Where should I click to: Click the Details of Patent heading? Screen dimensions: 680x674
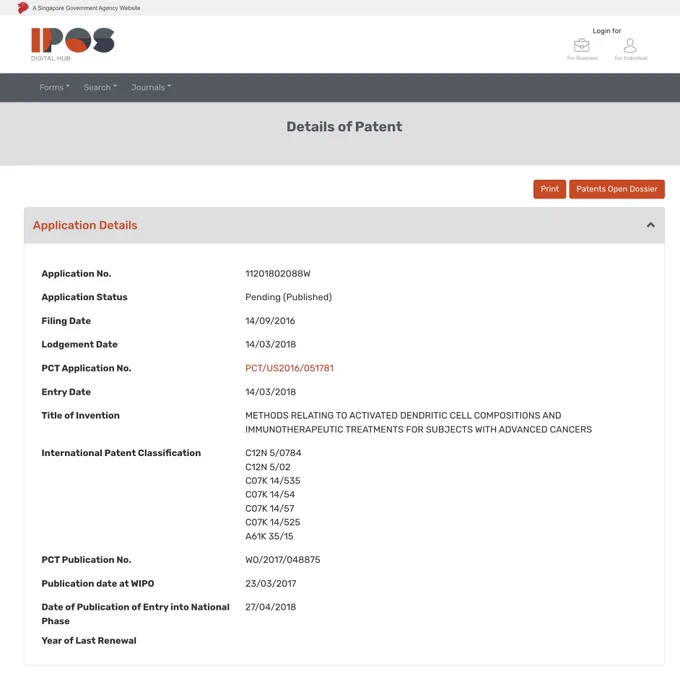point(344,127)
